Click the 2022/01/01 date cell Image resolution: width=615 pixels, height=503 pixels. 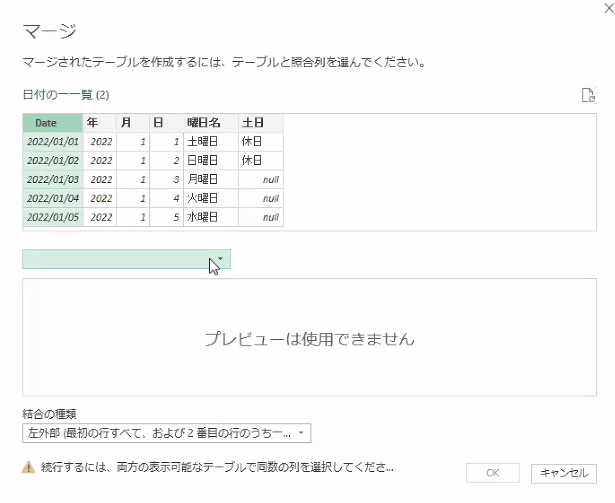53,142
